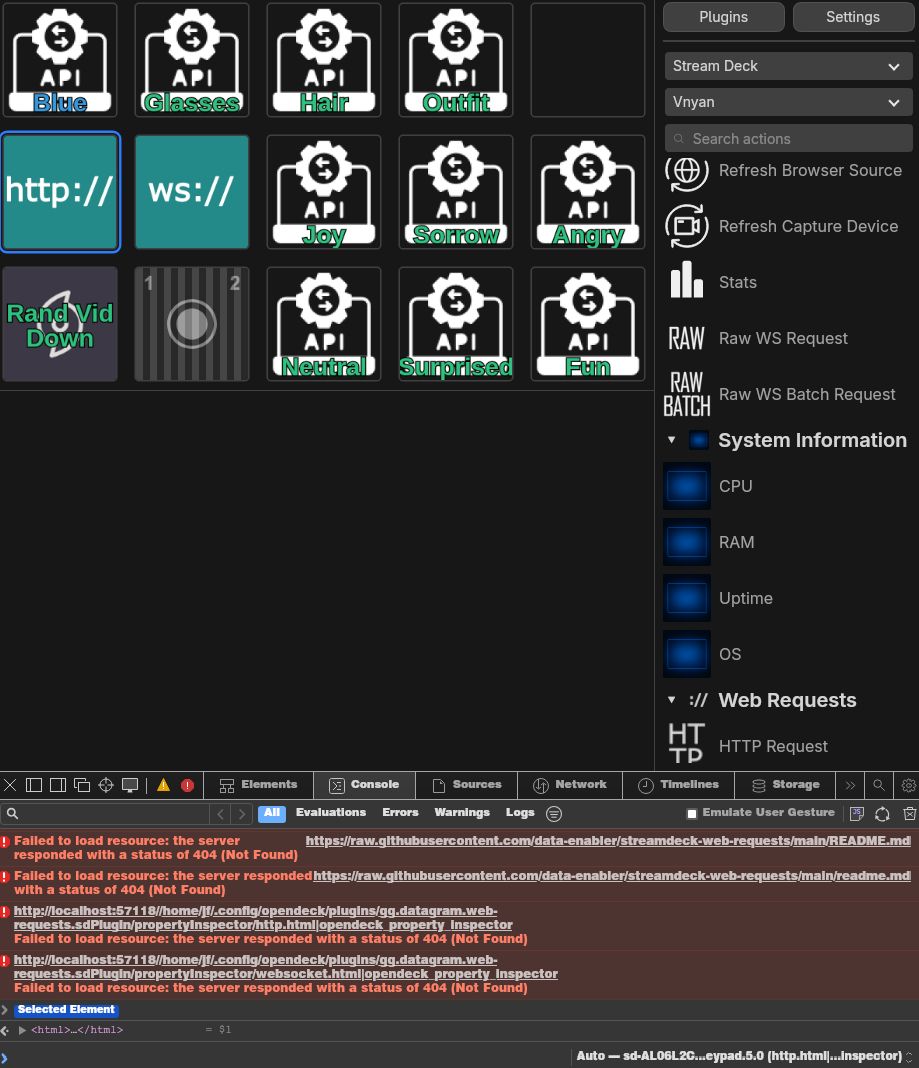Filter console by Evaluations
This screenshot has width=919, height=1068.
pos(330,813)
